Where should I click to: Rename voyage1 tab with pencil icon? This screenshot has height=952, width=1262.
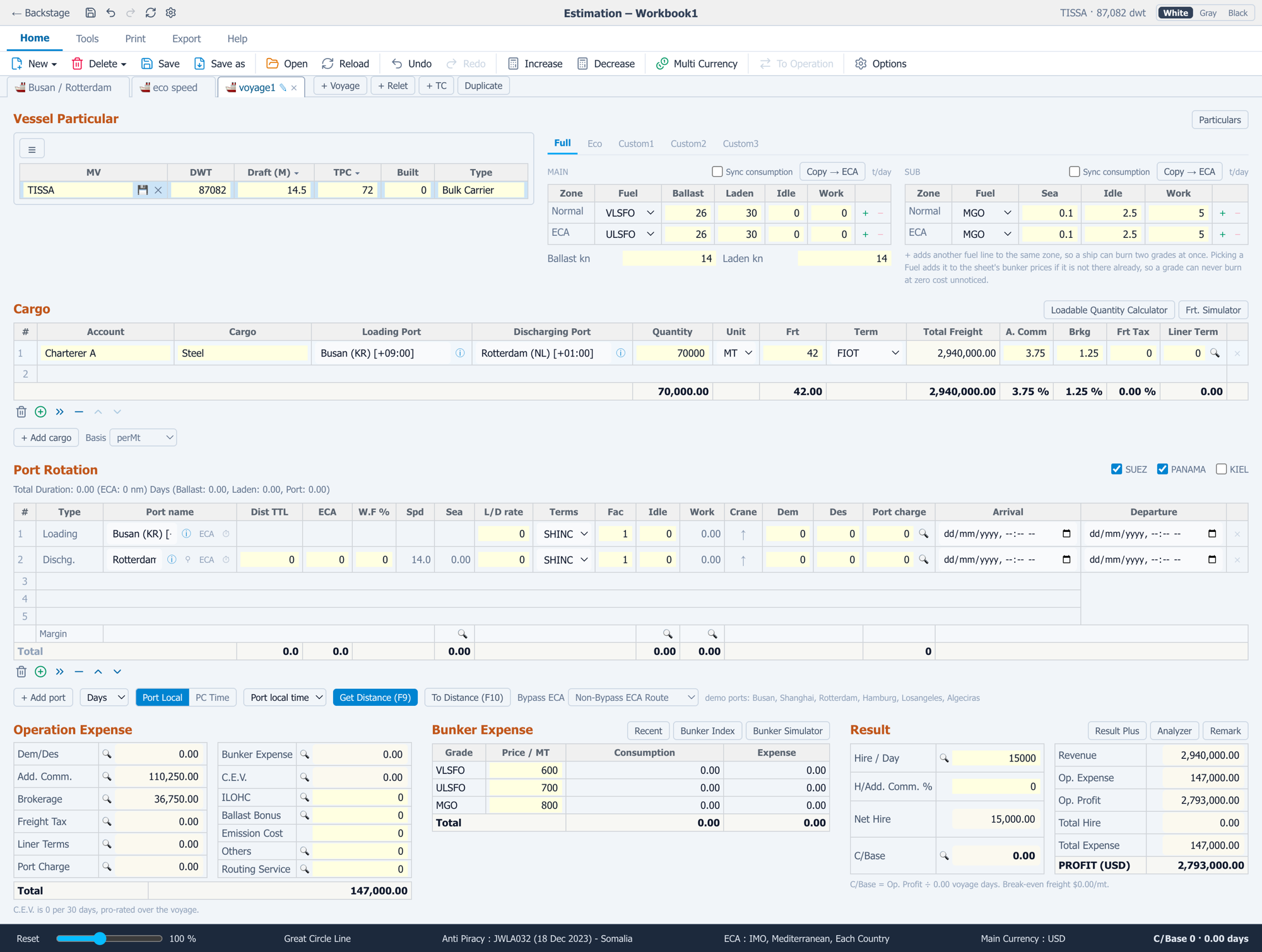tap(283, 88)
